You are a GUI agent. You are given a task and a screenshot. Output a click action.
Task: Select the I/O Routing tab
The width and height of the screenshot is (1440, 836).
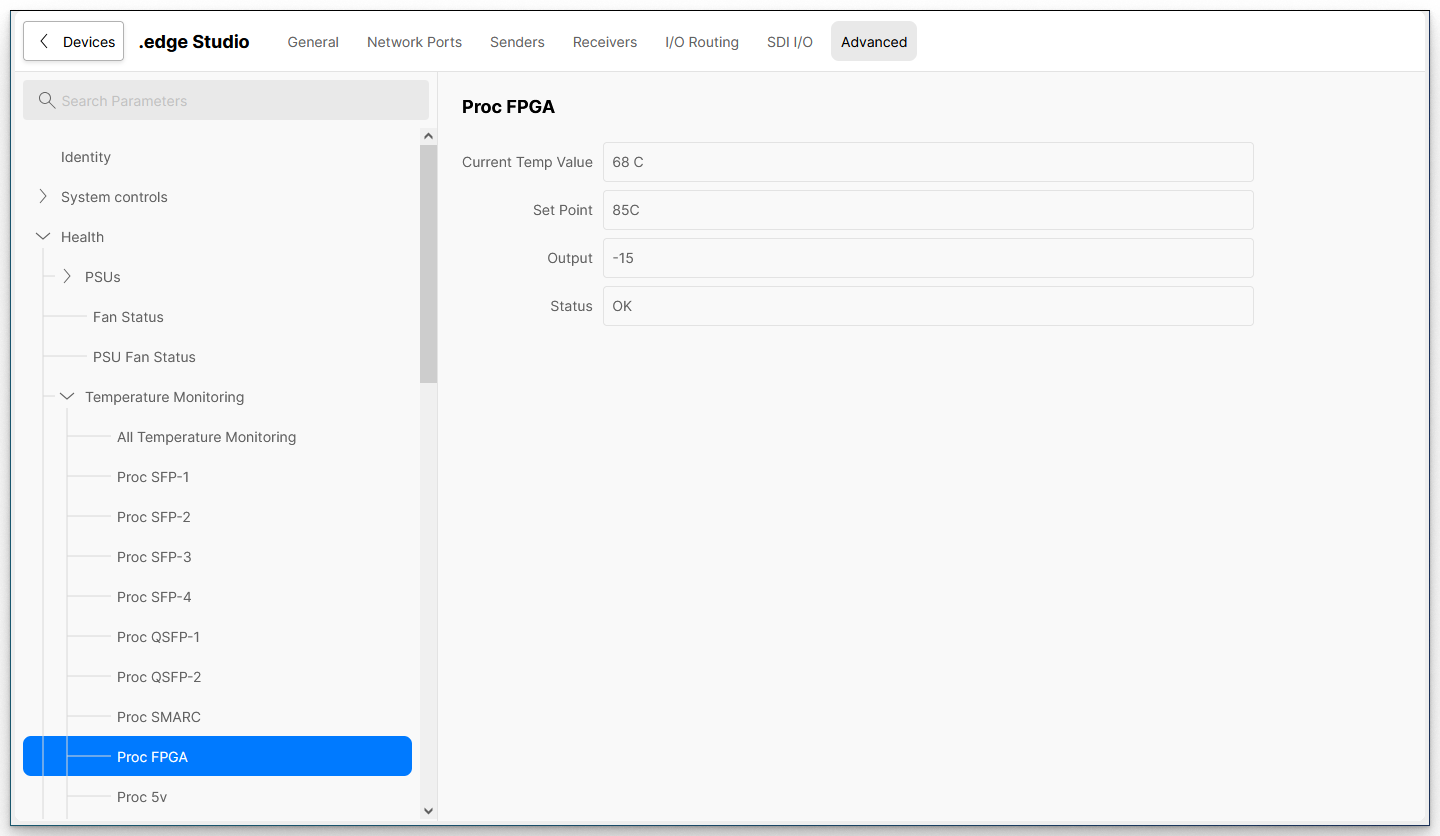(702, 42)
